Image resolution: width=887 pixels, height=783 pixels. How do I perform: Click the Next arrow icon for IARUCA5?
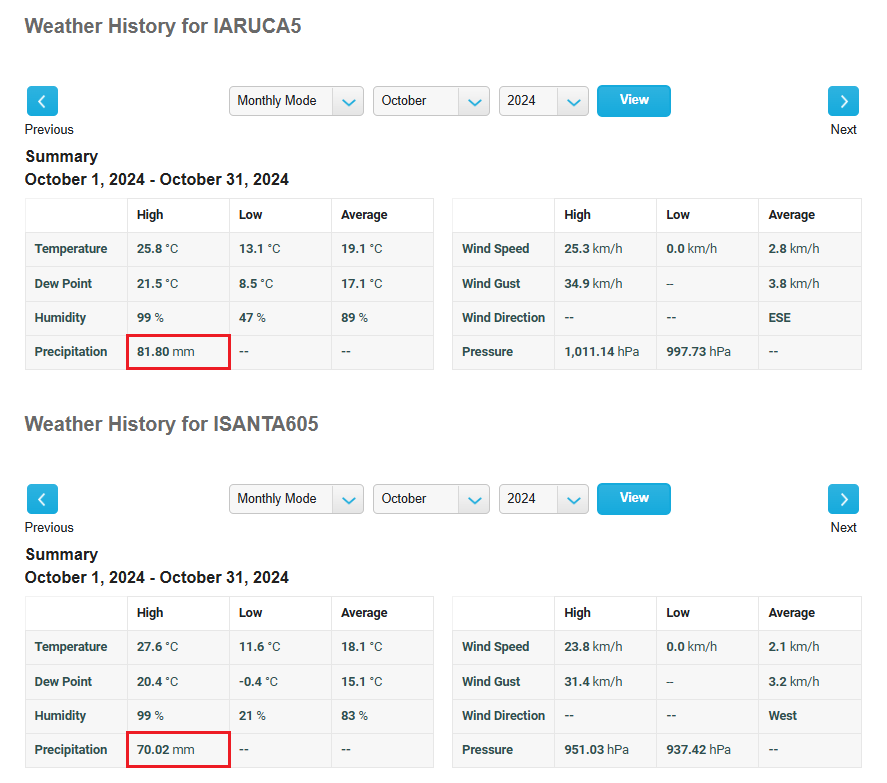click(843, 101)
